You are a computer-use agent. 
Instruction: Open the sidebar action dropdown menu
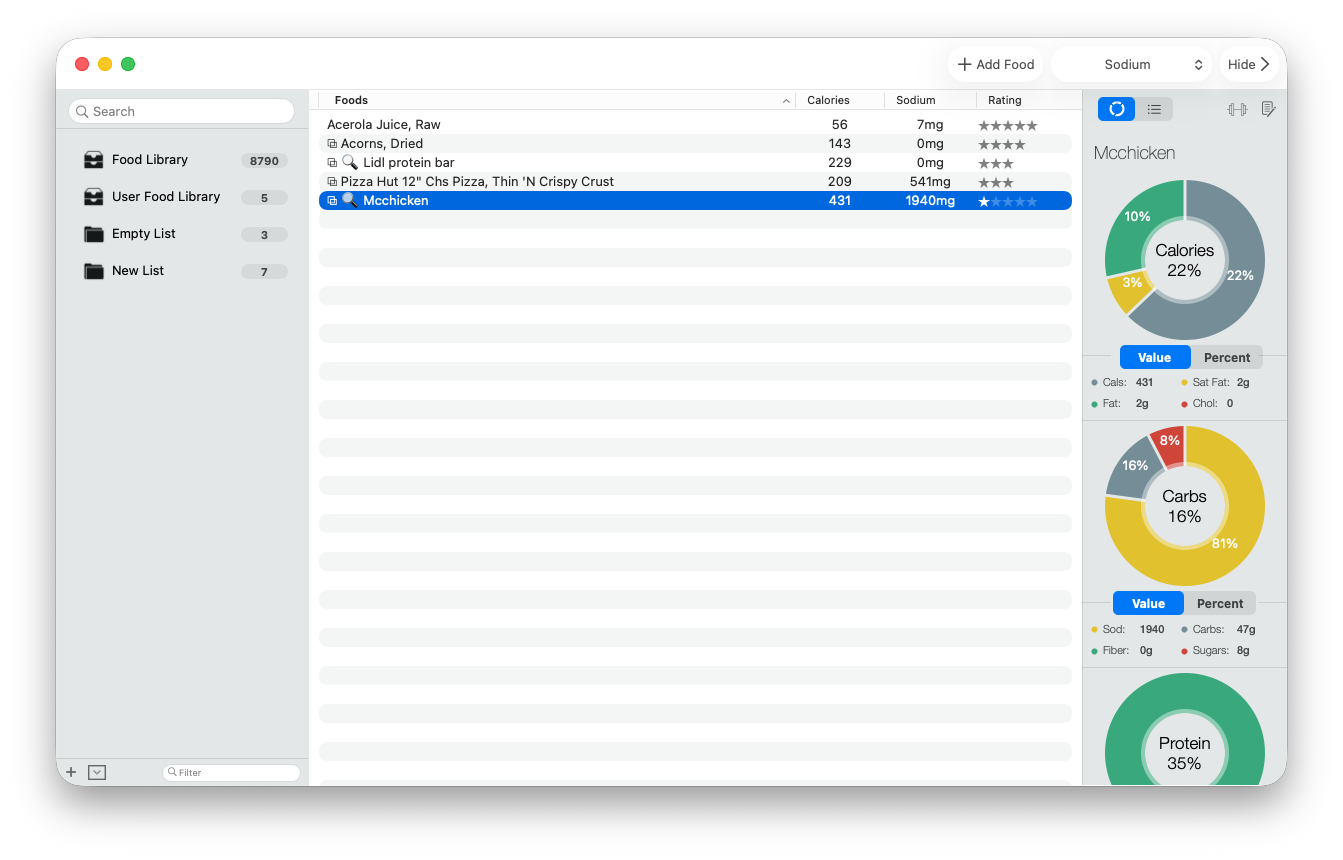[97, 772]
